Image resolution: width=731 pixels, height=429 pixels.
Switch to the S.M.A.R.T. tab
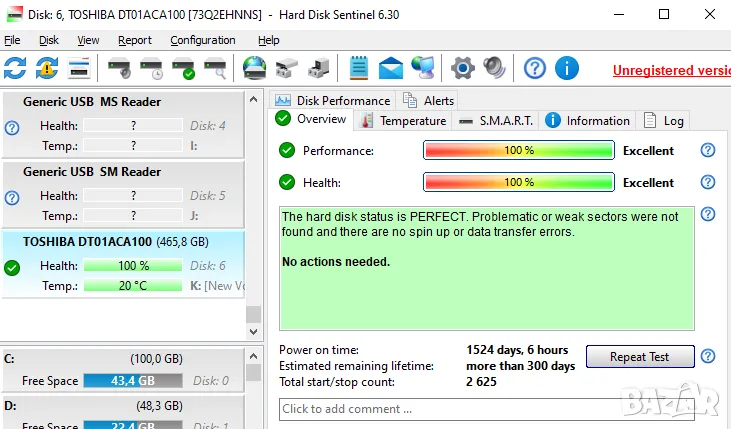coord(496,121)
